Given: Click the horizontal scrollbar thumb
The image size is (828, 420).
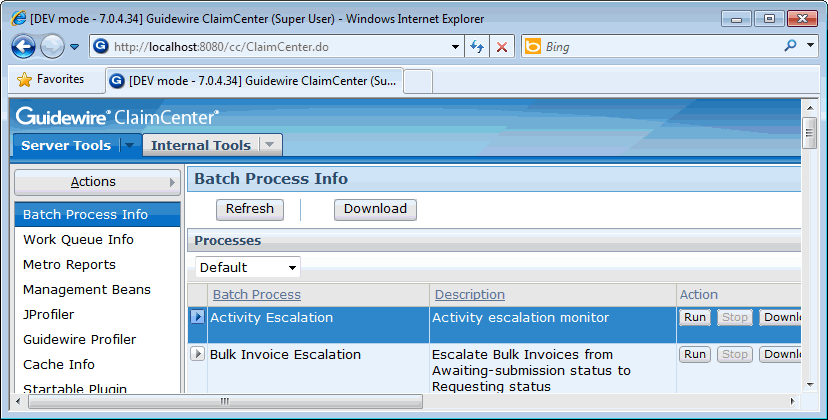Looking at the screenshot, I should pos(225,402).
